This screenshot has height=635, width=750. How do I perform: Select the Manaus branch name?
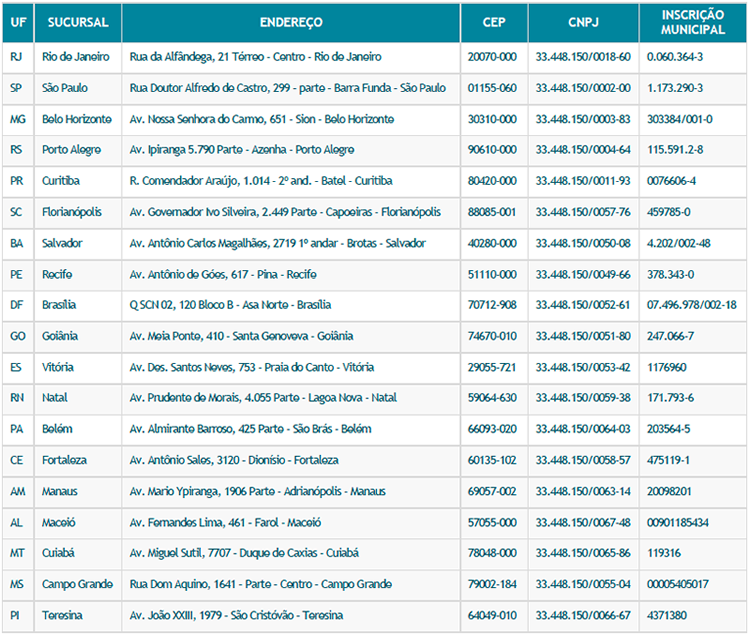(x=59, y=491)
